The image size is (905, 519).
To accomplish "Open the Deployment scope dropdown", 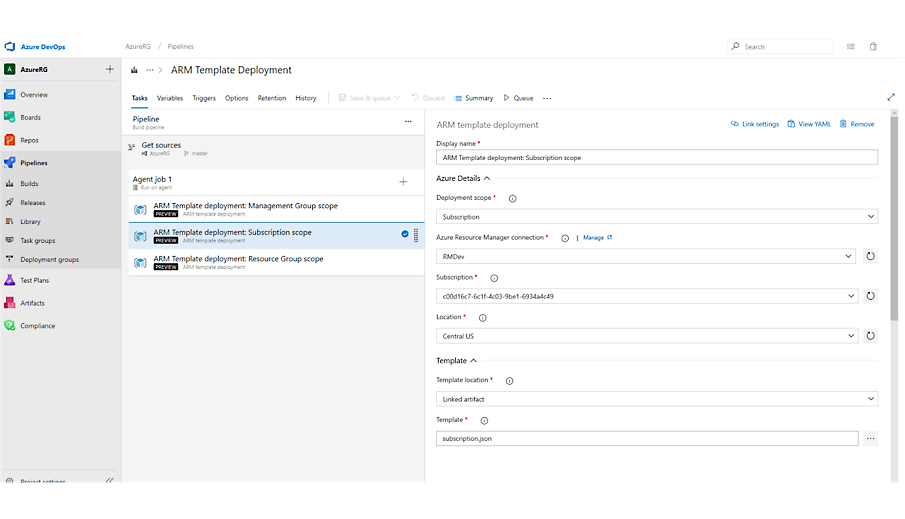I will [x=656, y=216].
